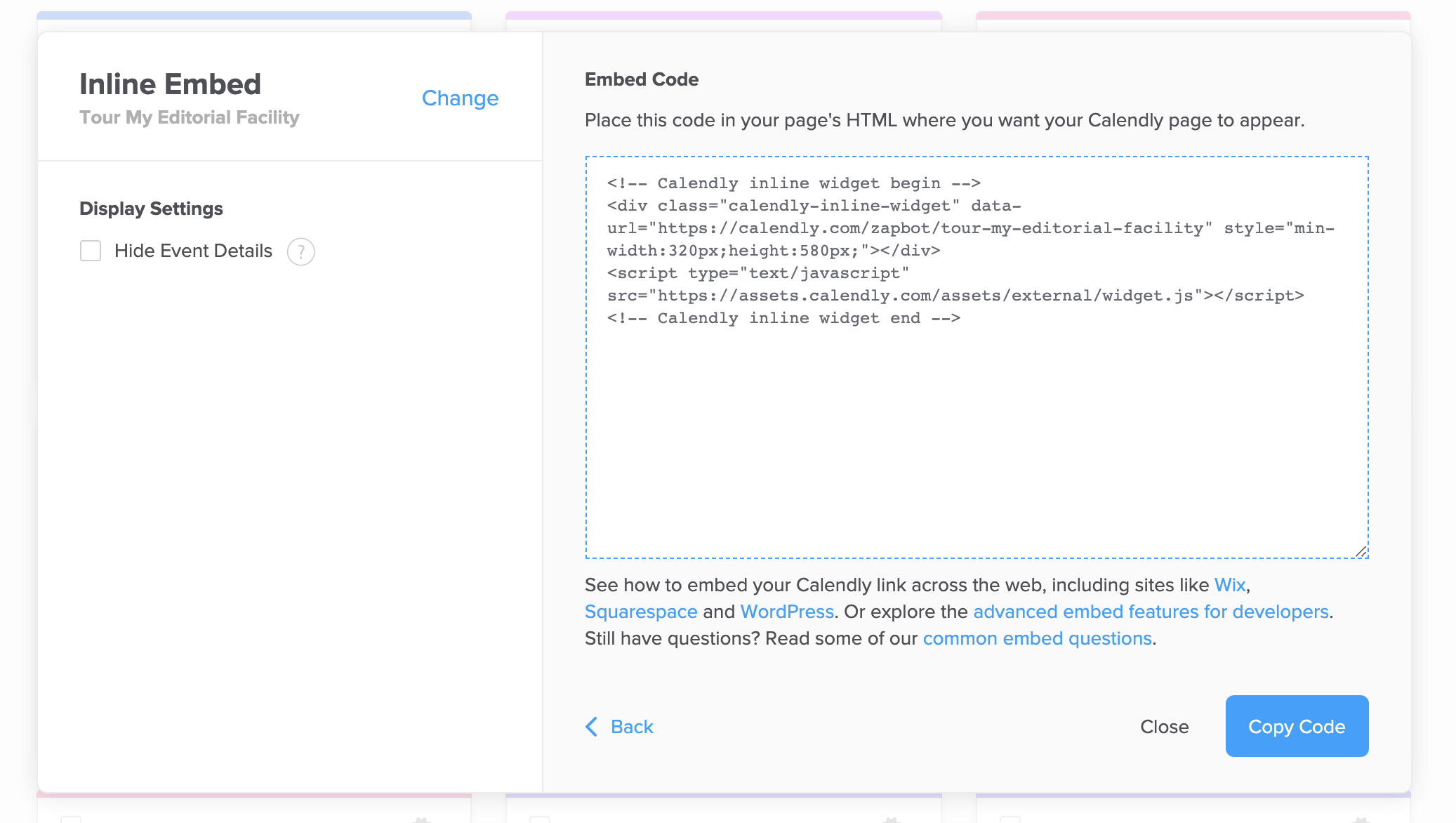Open the Wix embed guide link

pyautogui.click(x=1230, y=585)
